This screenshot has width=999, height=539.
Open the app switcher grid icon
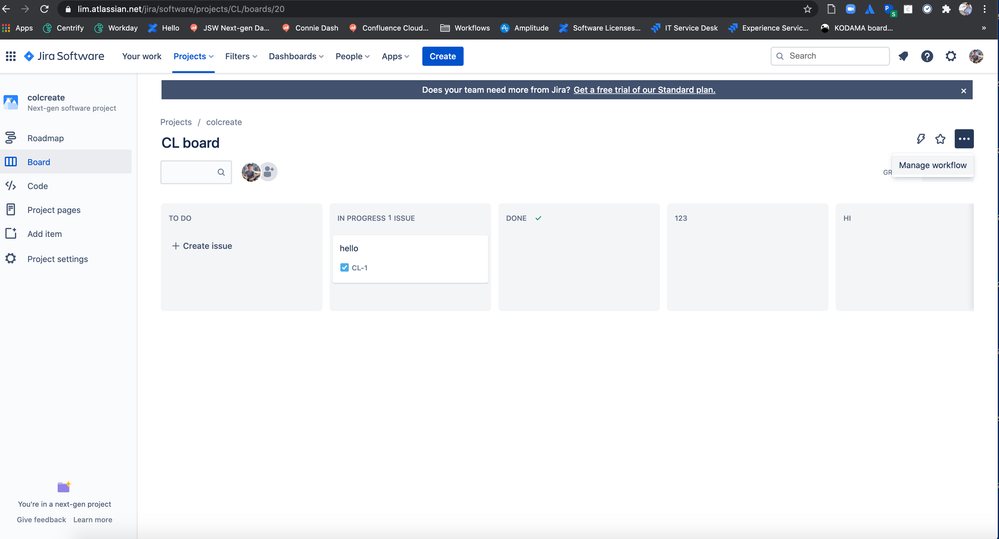(x=11, y=56)
